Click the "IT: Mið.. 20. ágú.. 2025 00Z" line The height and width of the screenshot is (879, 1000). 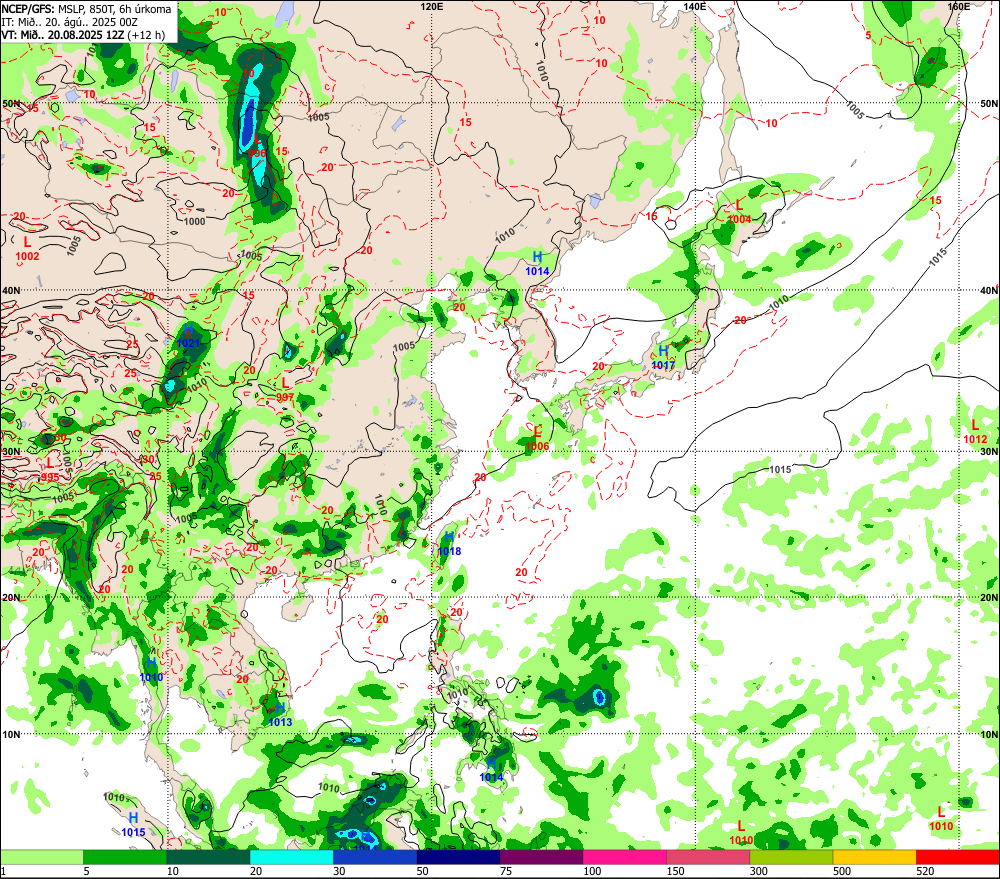tap(70, 22)
